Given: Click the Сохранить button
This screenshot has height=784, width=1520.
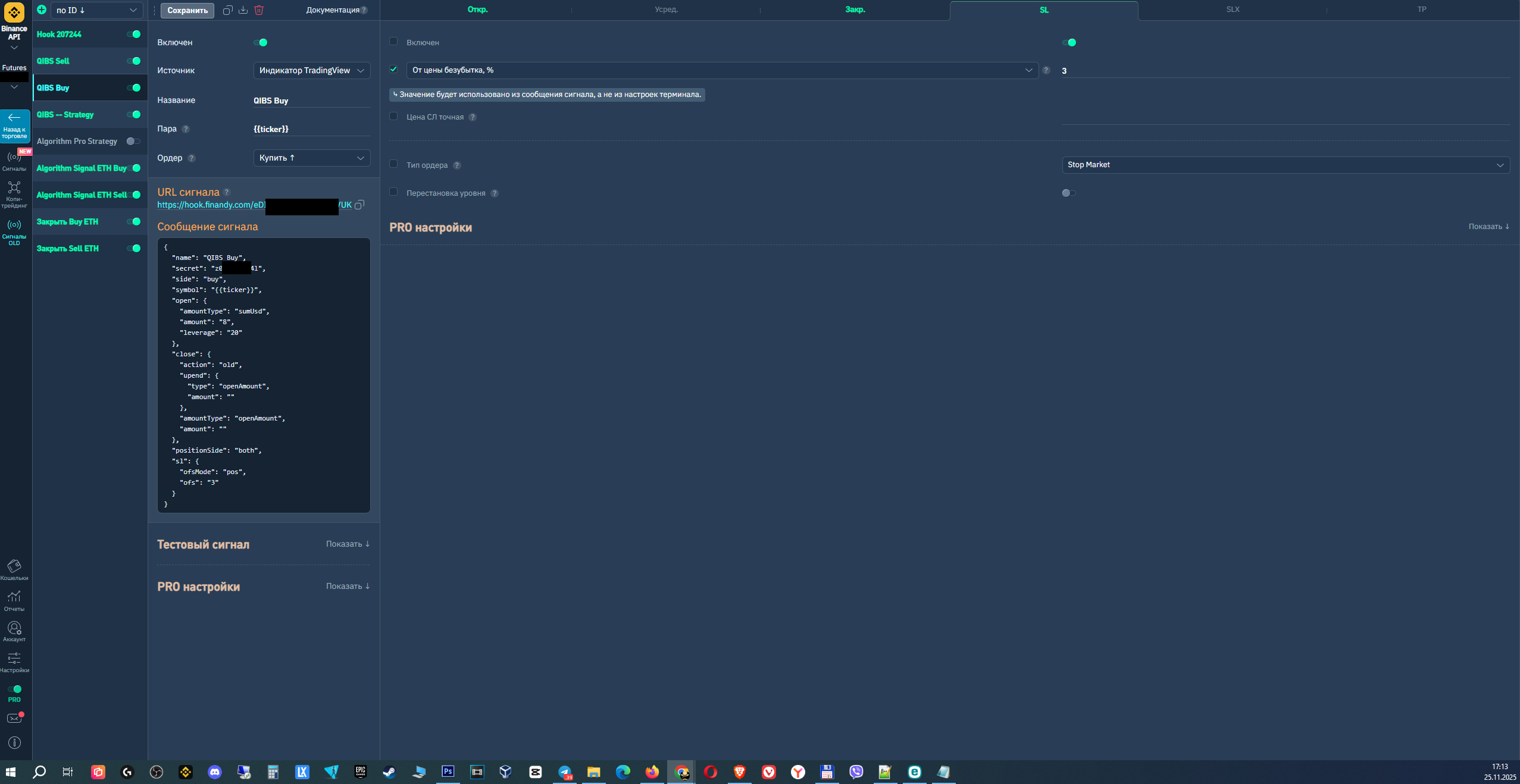Looking at the screenshot, I should (x=187, y=10).
